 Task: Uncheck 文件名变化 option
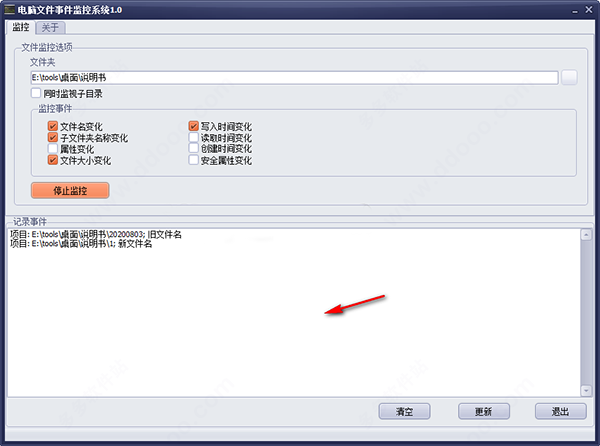[53, 126]
